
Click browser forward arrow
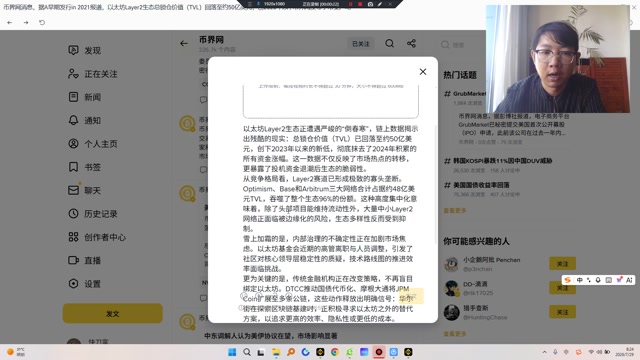coord(26,23)
